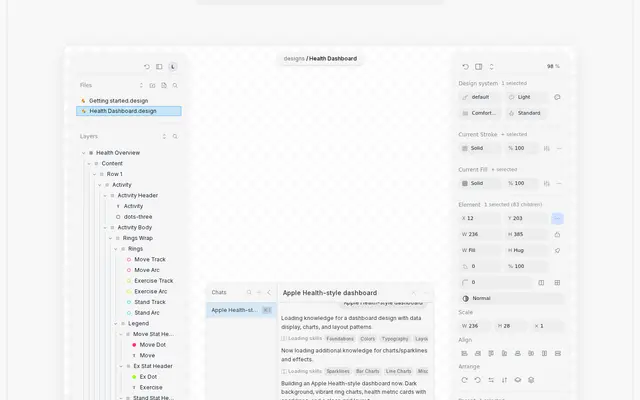Click the speech bubble icon beside Light
The width and height of the screenshot is (640, 400).
click(557, 97)
